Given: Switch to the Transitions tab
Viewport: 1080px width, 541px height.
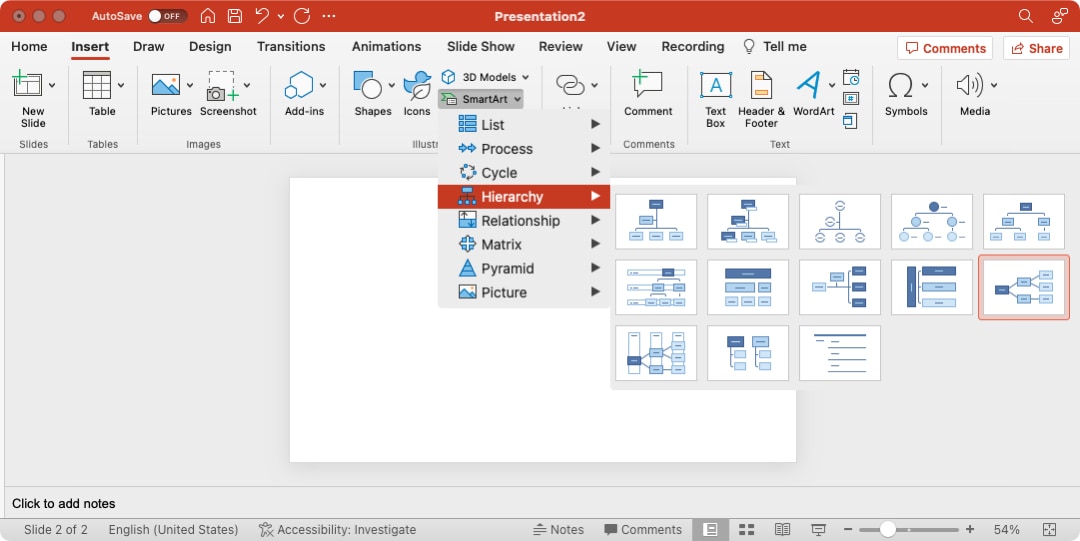Looking at the screenshot, I should coord(291,46).
